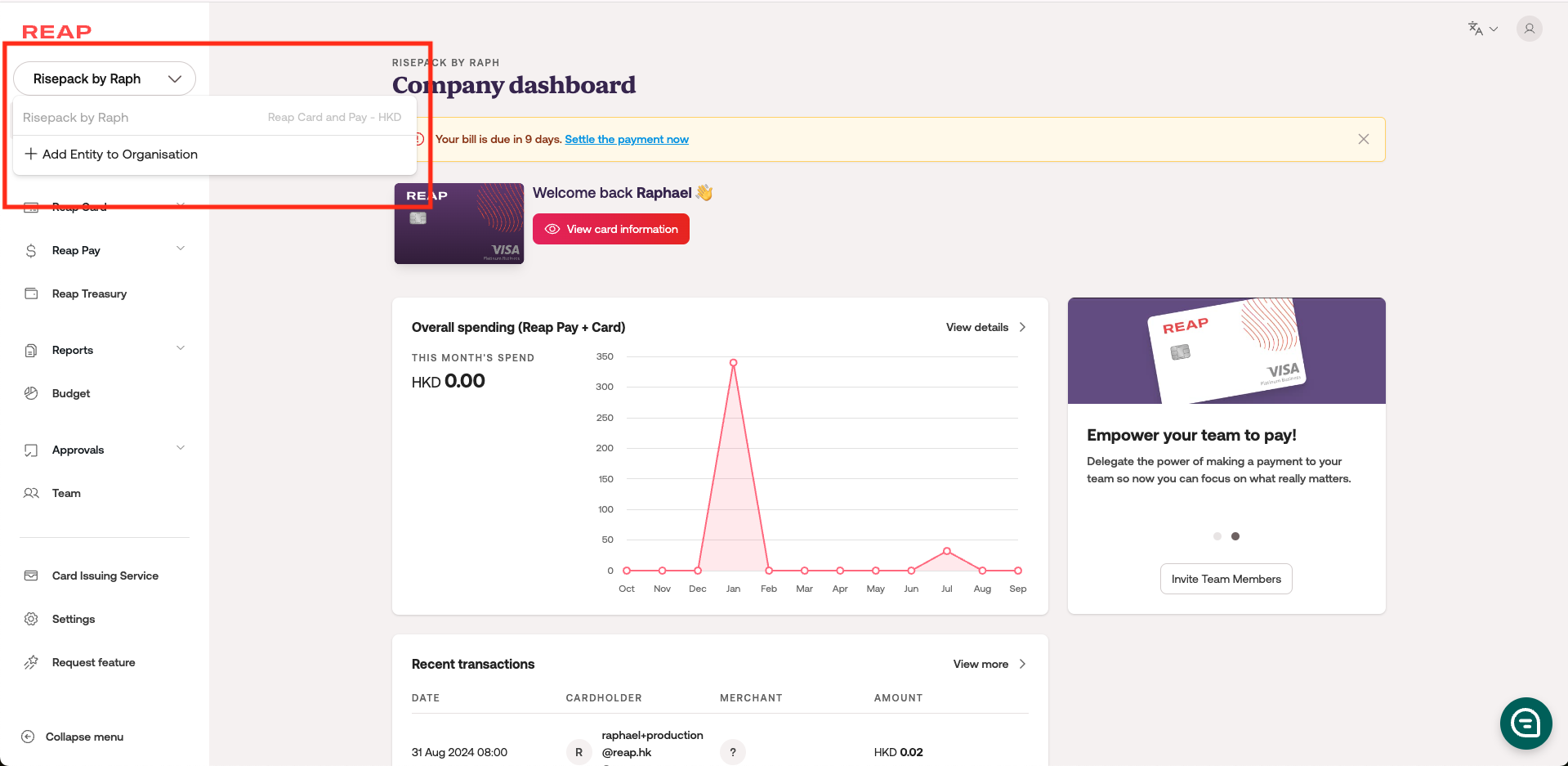Click the Reap Treasury wallet icon

click(x=31, y=293)
